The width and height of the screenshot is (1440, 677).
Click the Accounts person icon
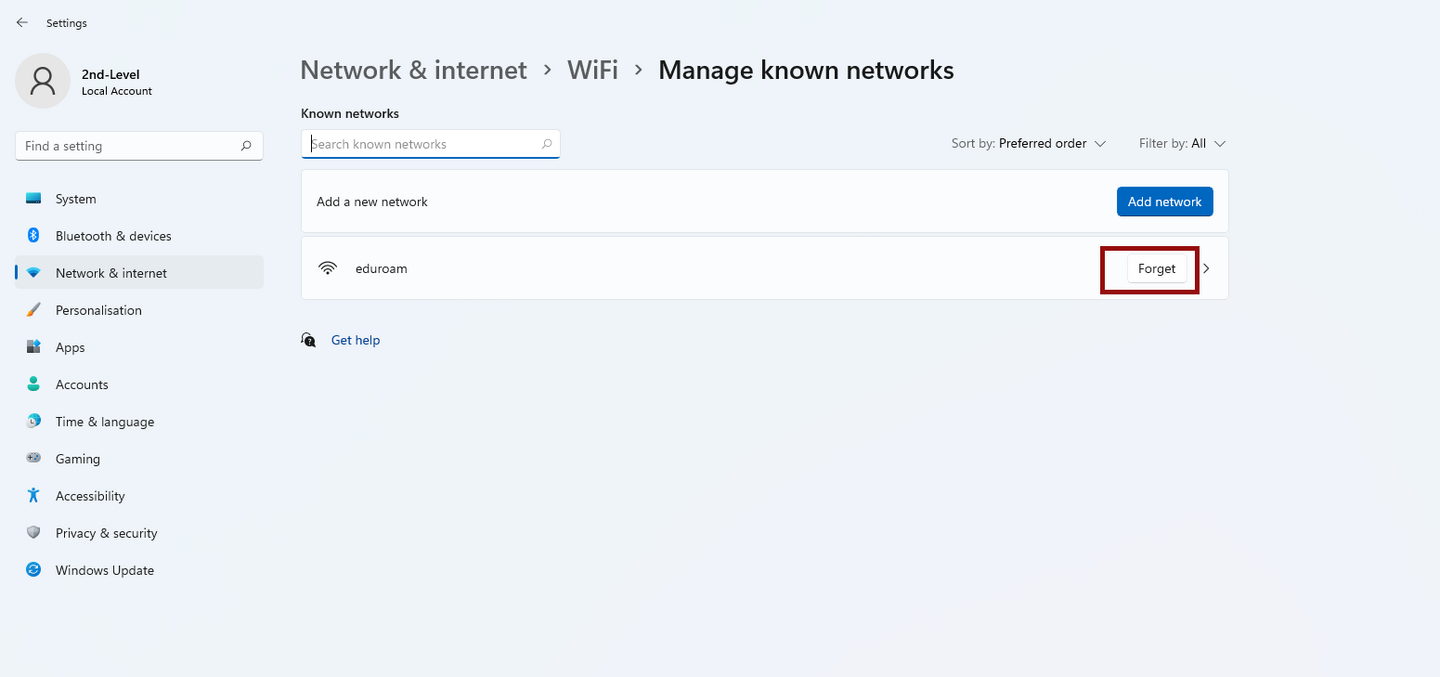coord(34,384)
